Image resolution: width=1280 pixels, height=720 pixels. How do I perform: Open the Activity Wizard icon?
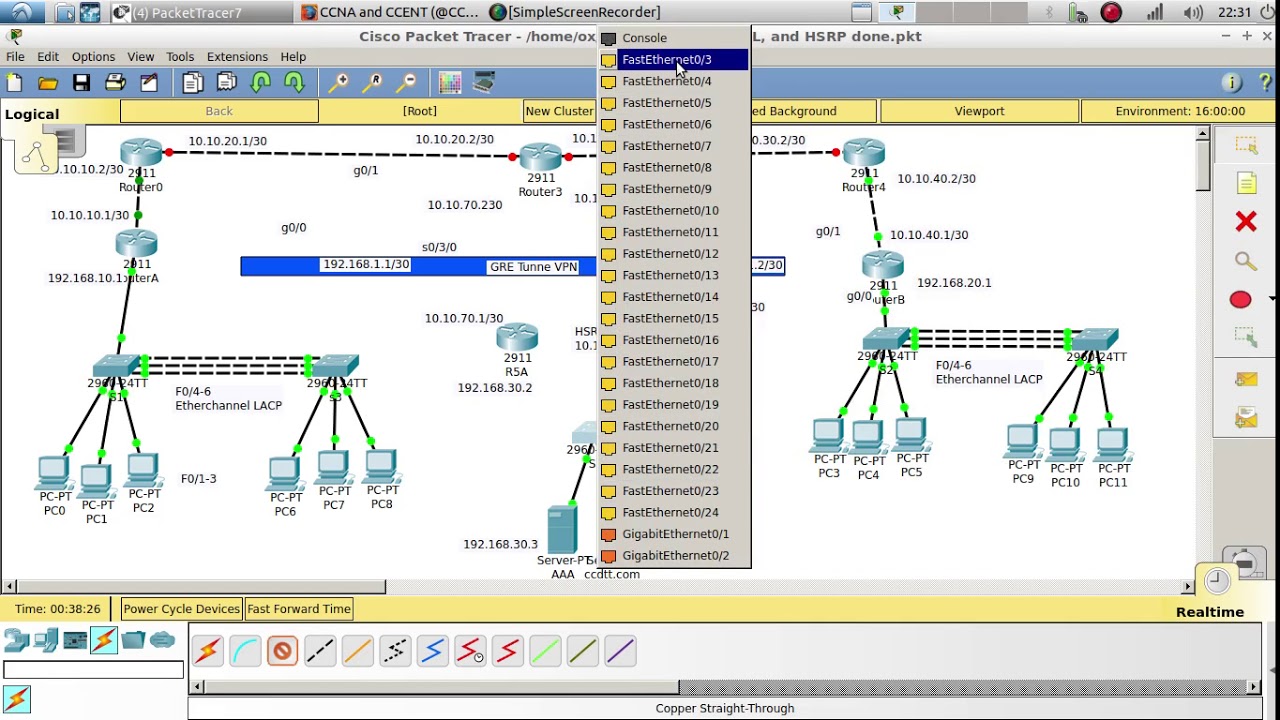[x=149, y=83]
